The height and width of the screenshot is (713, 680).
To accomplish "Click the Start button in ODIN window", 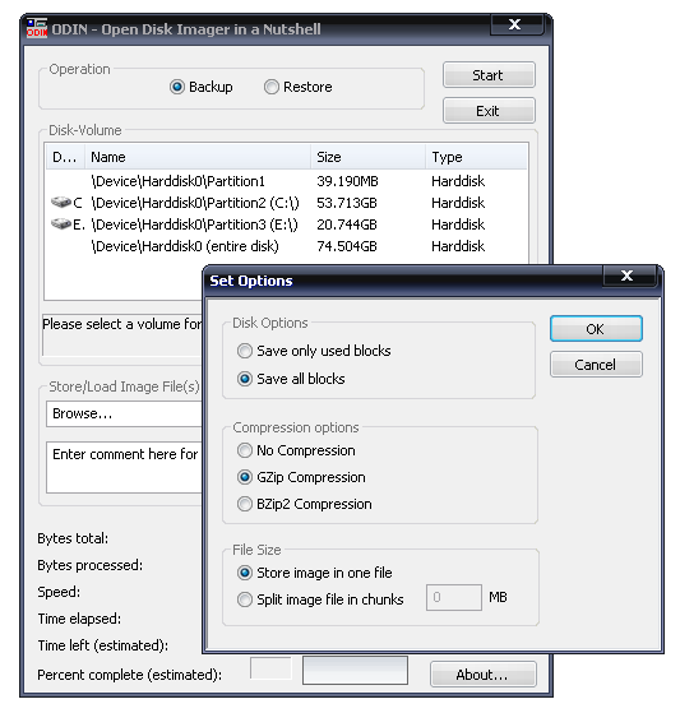I will tap(489, 75).
